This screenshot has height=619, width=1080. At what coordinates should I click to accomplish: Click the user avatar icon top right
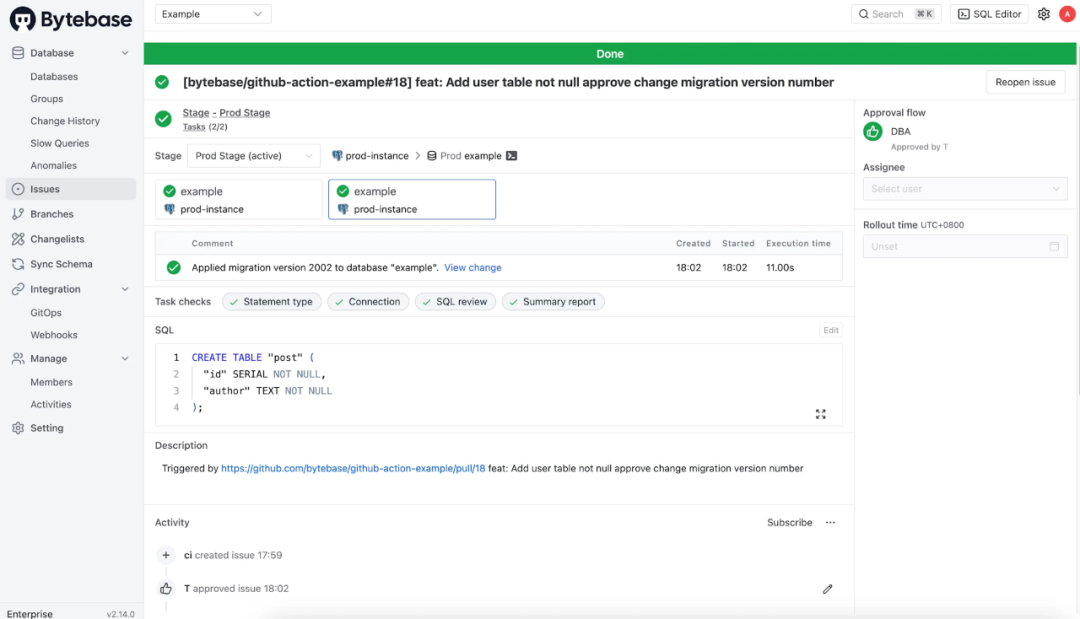tap(1066, 14)
